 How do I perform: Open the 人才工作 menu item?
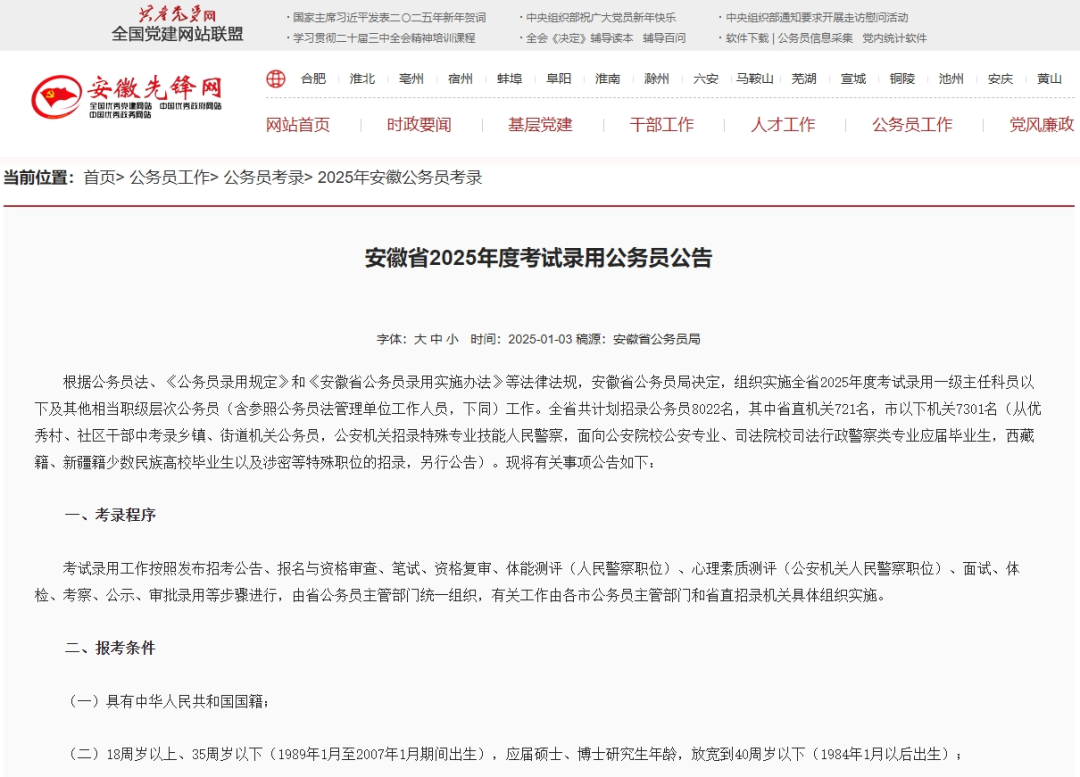(783, 125)
